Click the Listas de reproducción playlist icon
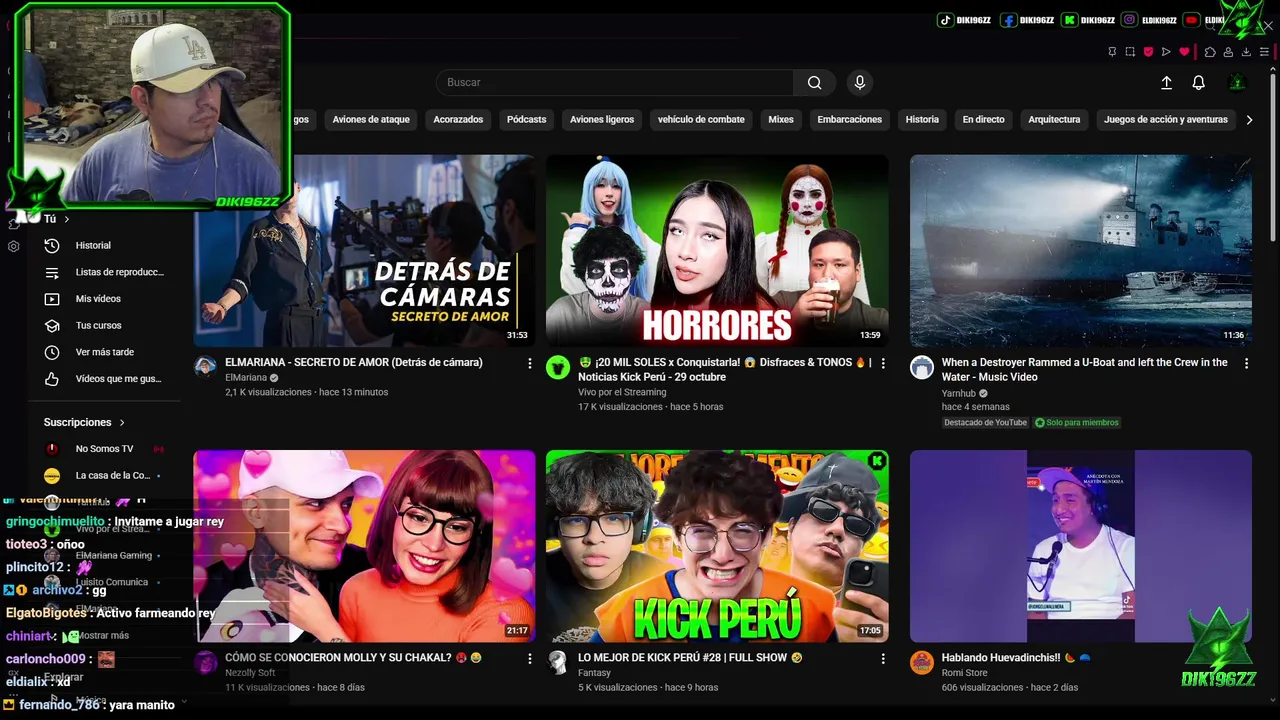Image resolution: width=1280 pixels, height=720 pixels. tap(52, 272)
